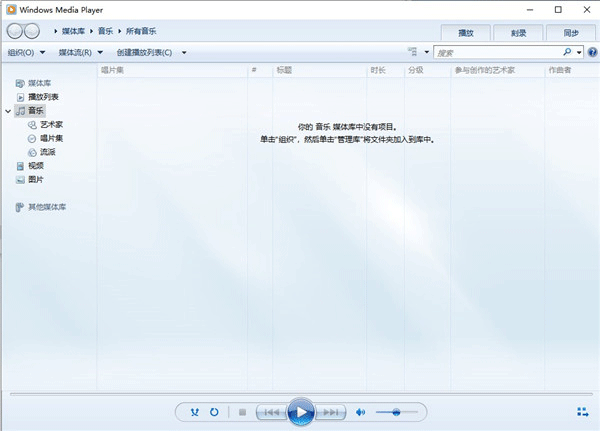Expand the breadcrumb arrow before 媒体库
This screenshot has height=431, width=600.
(x=55, y=31)
